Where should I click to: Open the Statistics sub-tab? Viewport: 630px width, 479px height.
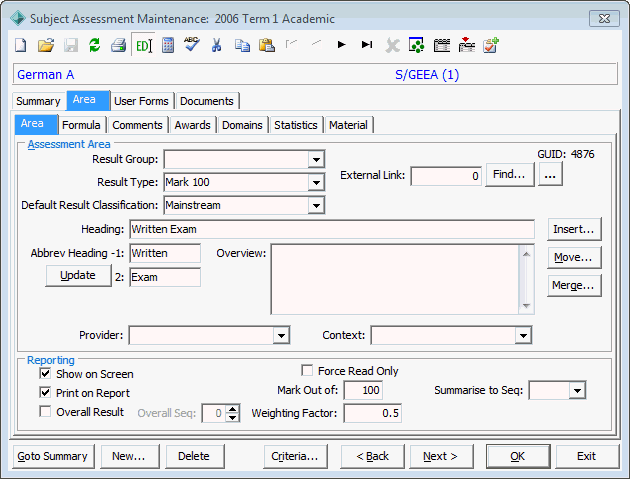tap(296, 125)
